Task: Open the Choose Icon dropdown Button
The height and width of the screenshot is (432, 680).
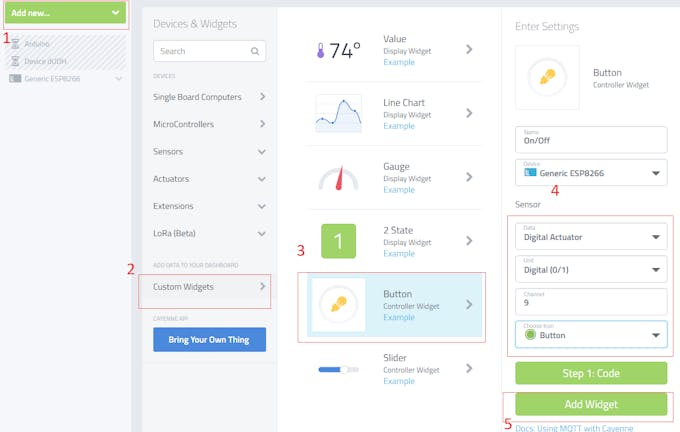Action: click(591, 334)
